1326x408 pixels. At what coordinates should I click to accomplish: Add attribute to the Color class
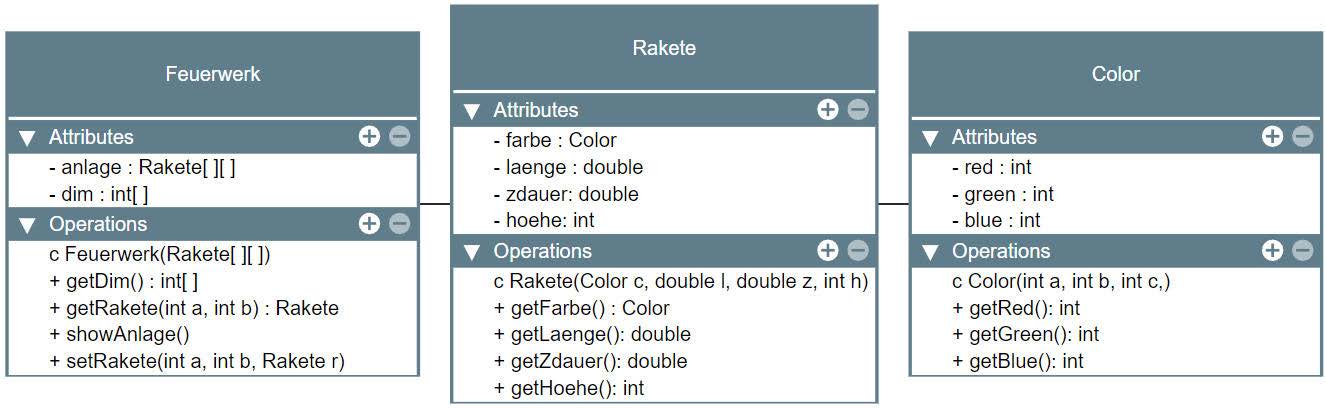click(x=1272, y=137)
